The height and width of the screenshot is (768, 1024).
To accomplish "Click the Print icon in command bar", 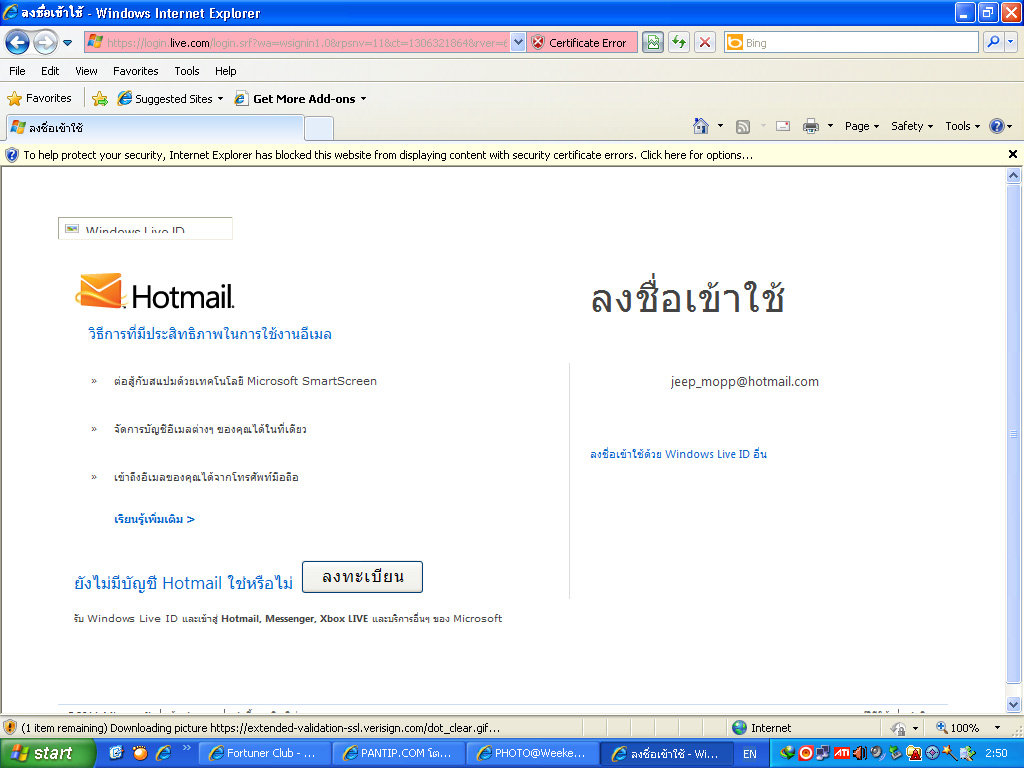I will coord(811,126).
